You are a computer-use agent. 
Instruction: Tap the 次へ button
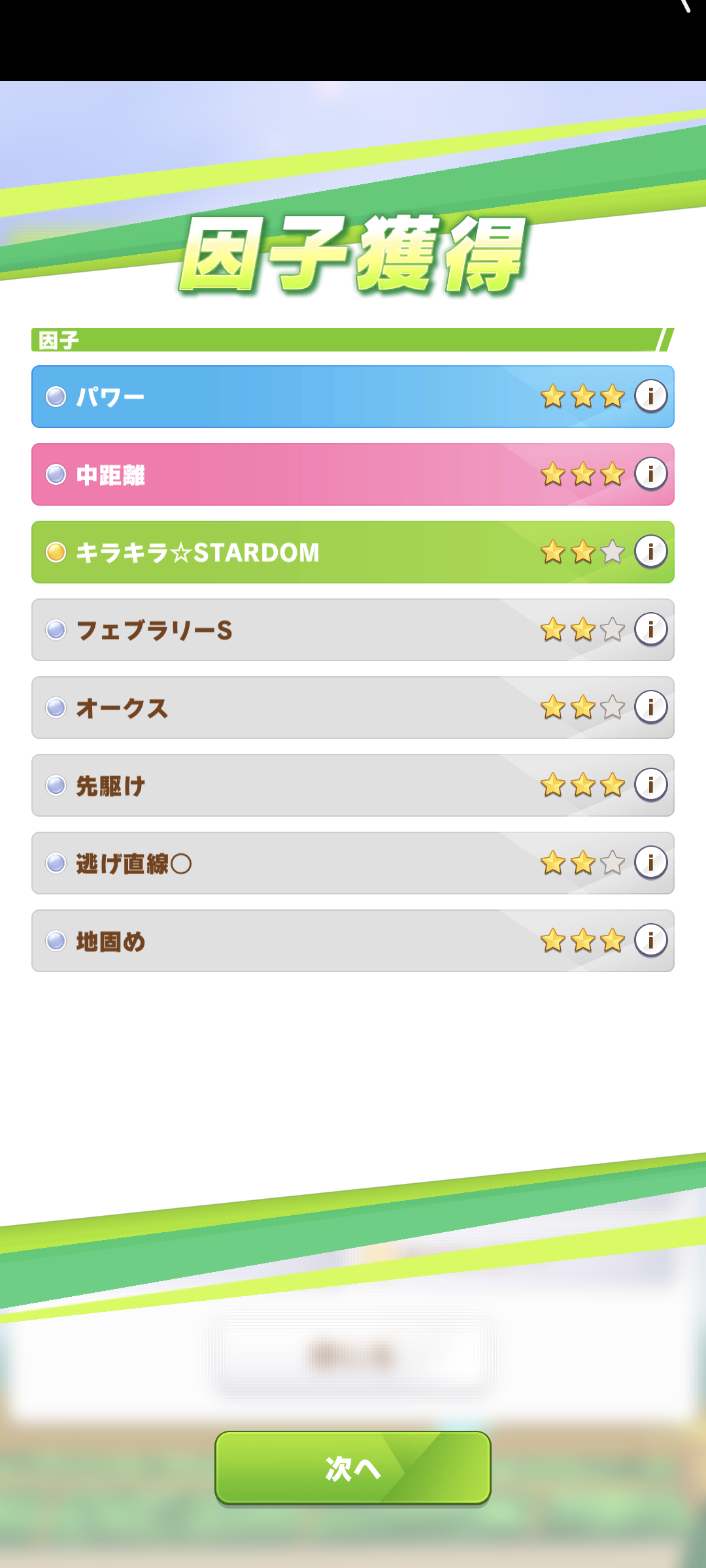pyautogui.click(x=353, y=1468)
